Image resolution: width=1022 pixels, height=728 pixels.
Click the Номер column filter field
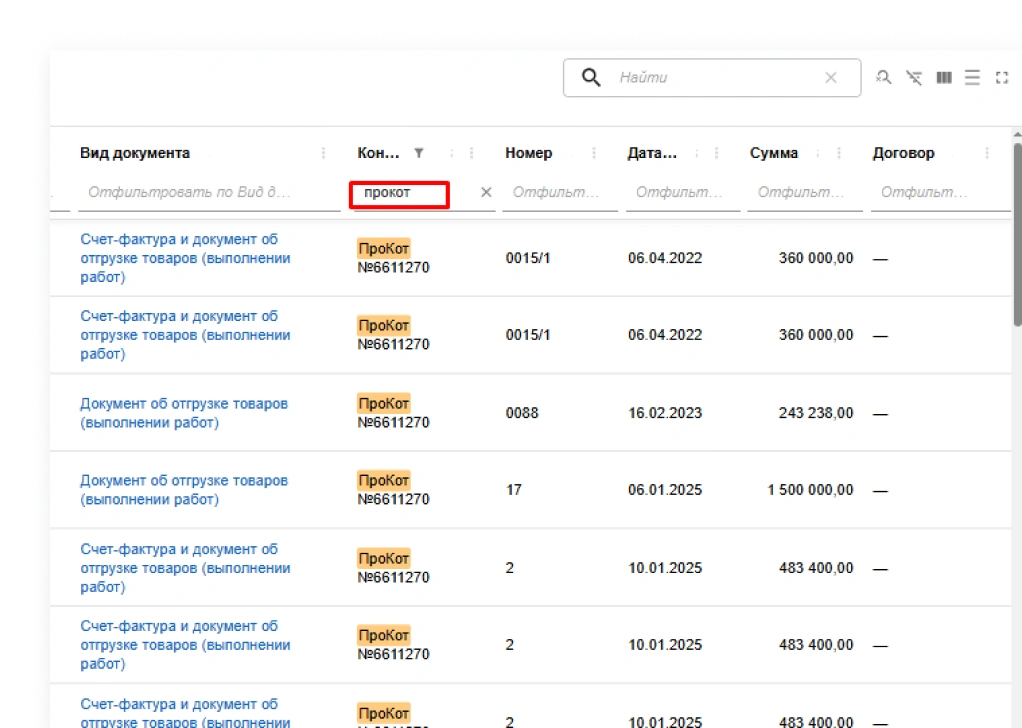tap(560, 192)
